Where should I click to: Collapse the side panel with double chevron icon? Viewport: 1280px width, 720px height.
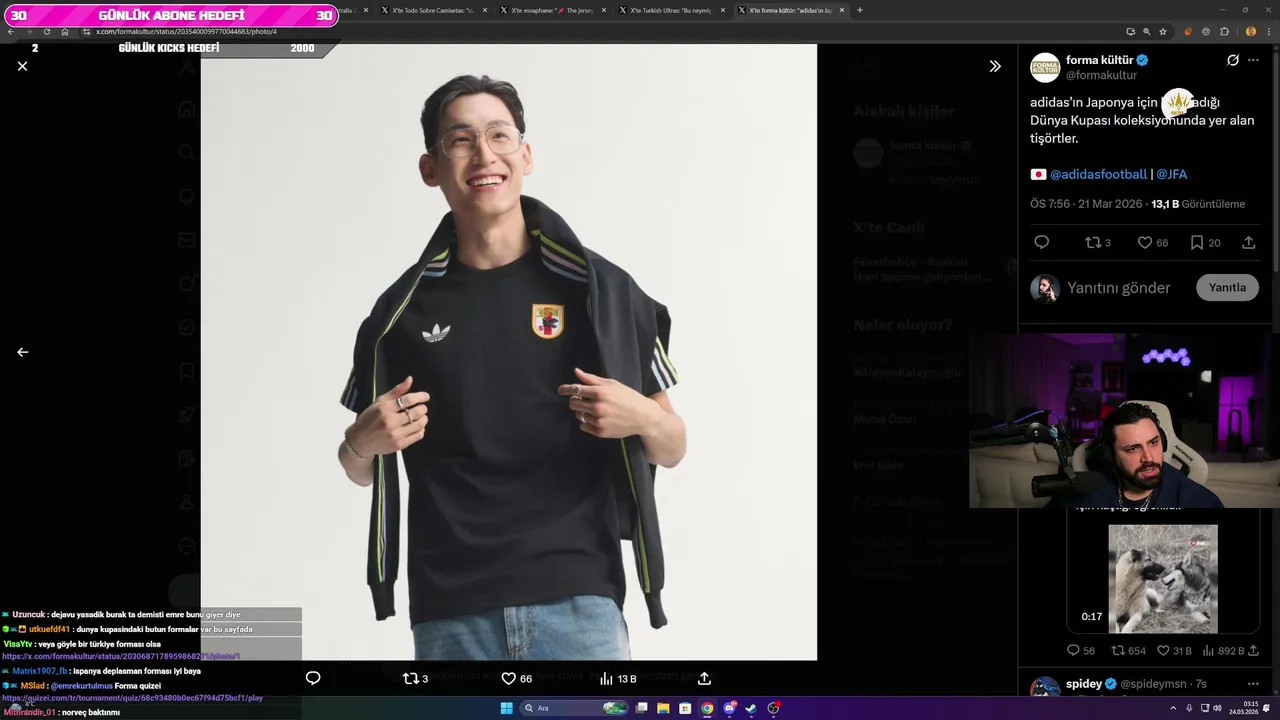(x=995, y=66)
